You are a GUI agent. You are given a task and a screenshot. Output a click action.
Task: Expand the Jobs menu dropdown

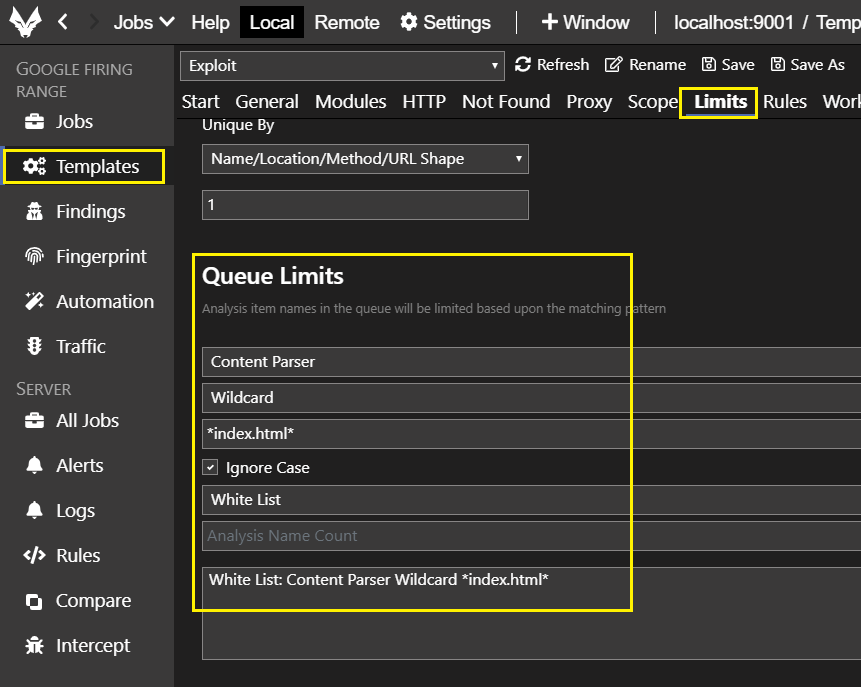[144, 22]
